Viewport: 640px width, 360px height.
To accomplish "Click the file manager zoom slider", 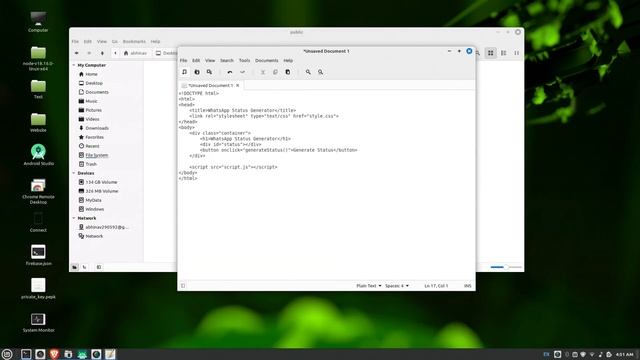I will pos(506,267).
